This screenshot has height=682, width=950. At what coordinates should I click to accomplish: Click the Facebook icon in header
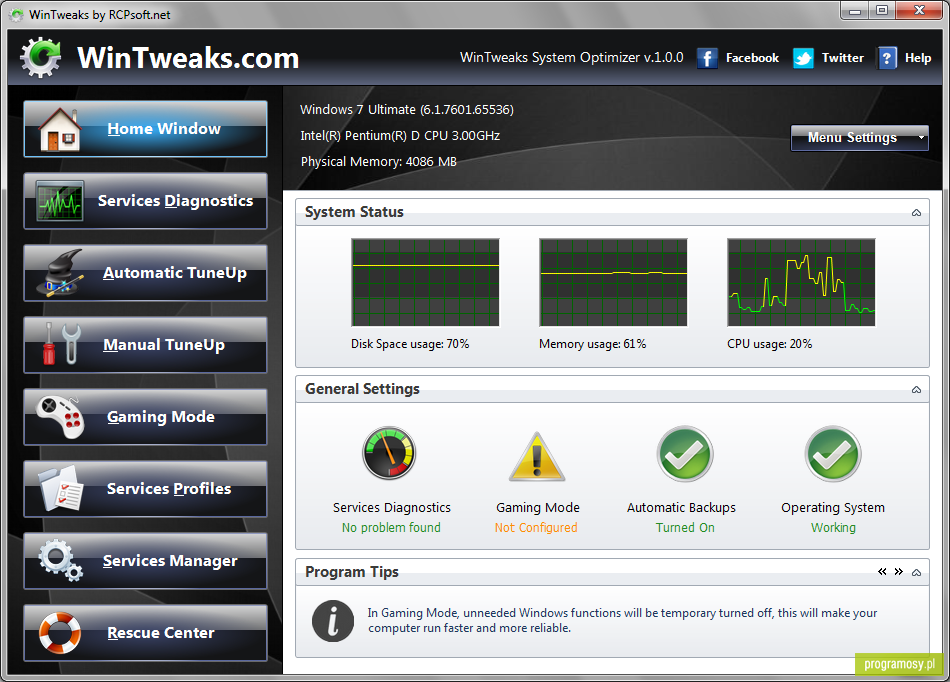(x=707, y=58)
